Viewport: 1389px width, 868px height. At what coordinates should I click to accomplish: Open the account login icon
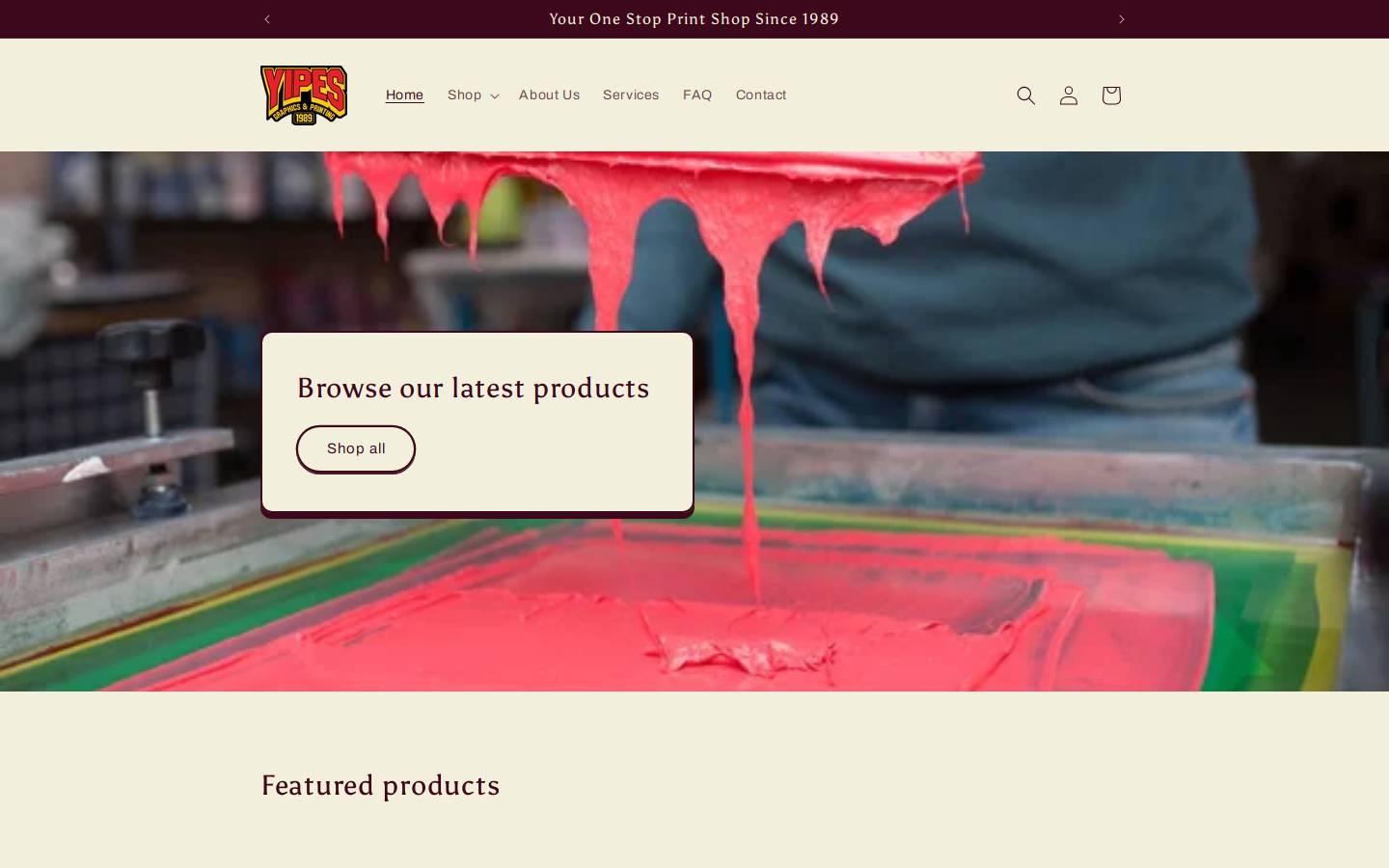coord(1068,95)
